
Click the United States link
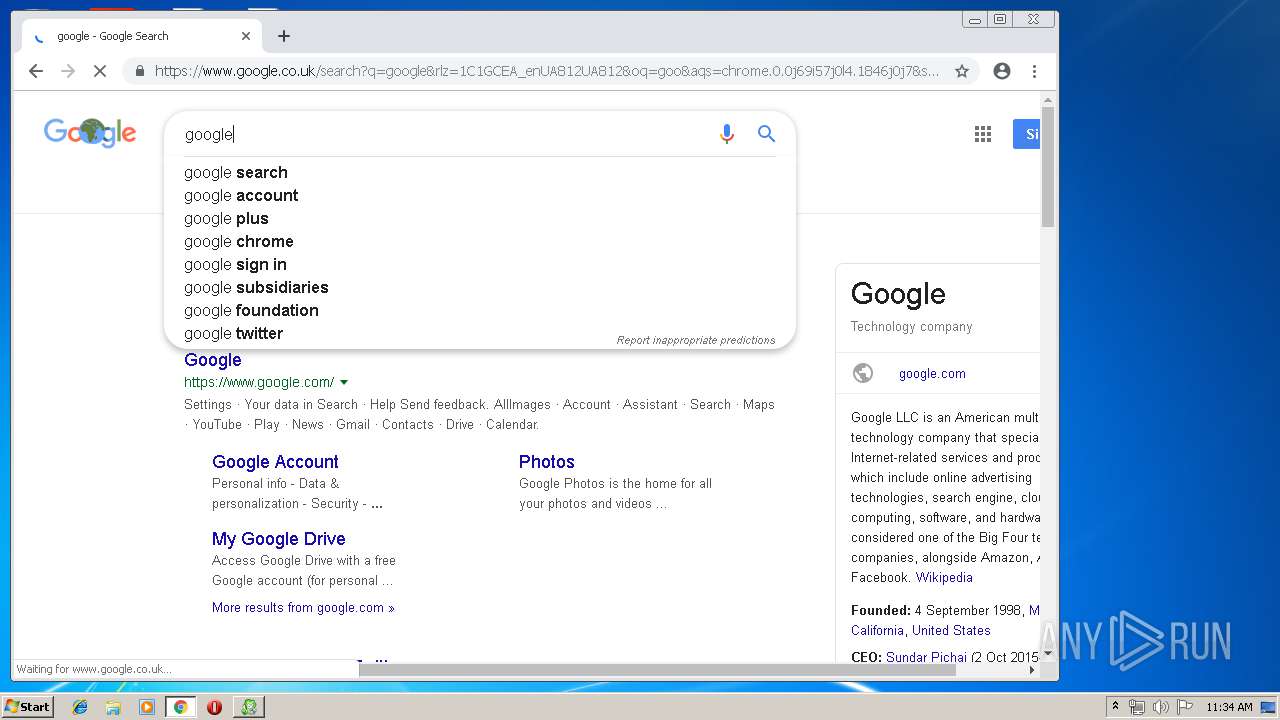951,630
